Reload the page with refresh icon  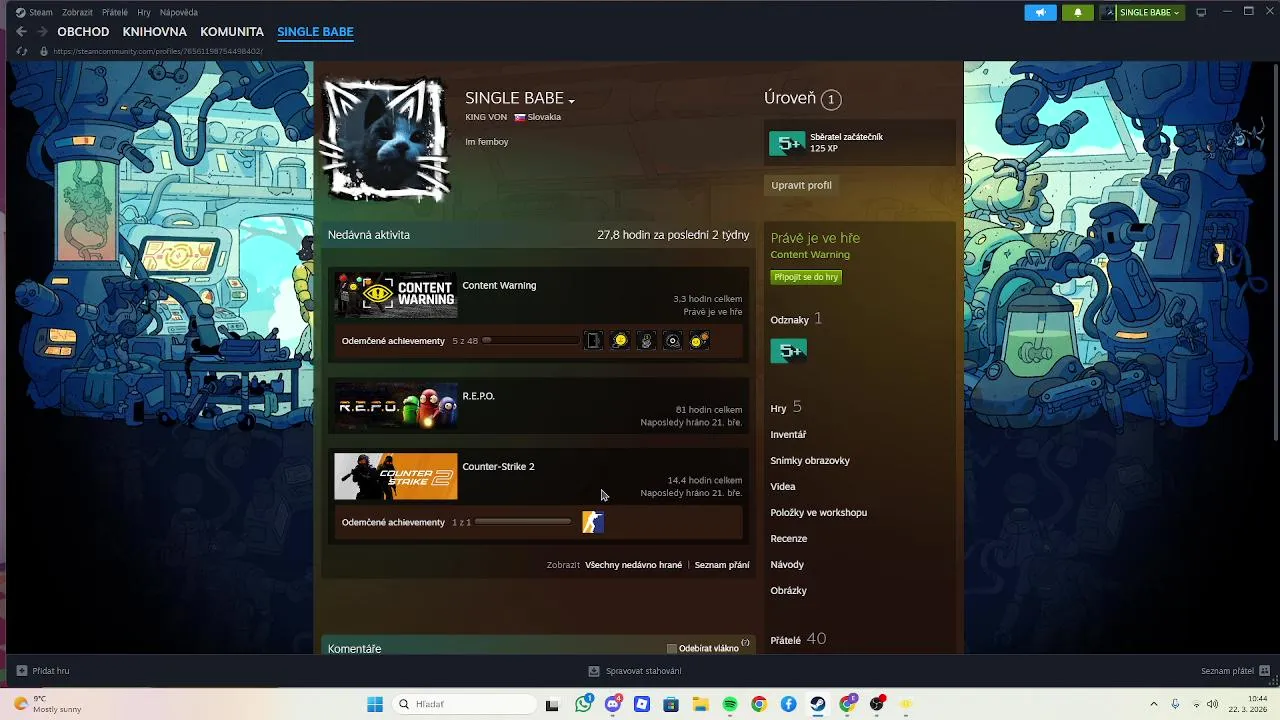(22, 51)
